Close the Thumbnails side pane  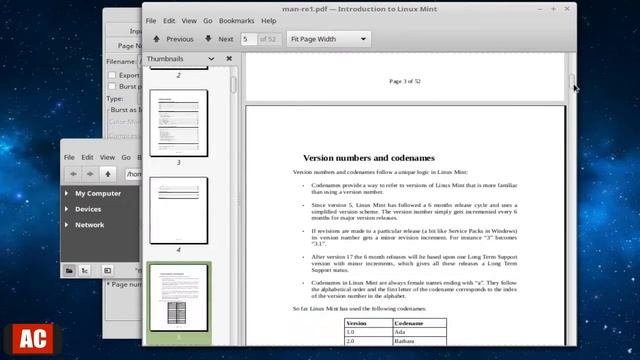coord(229,59)
